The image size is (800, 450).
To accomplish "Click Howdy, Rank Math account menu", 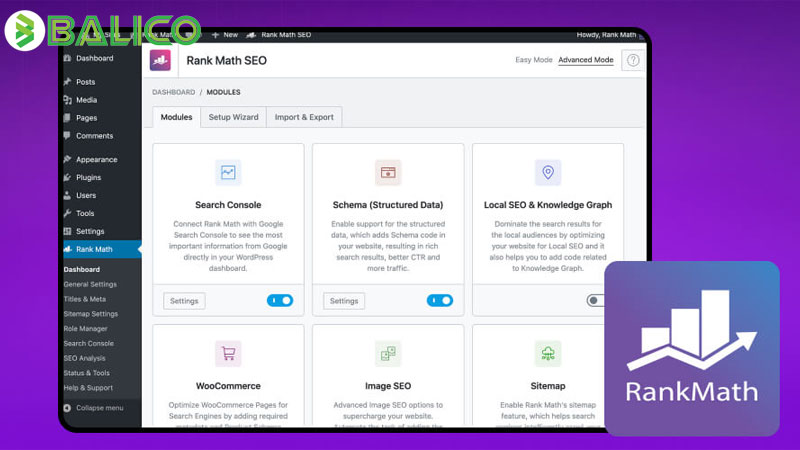I will click(x=606, y=35).
